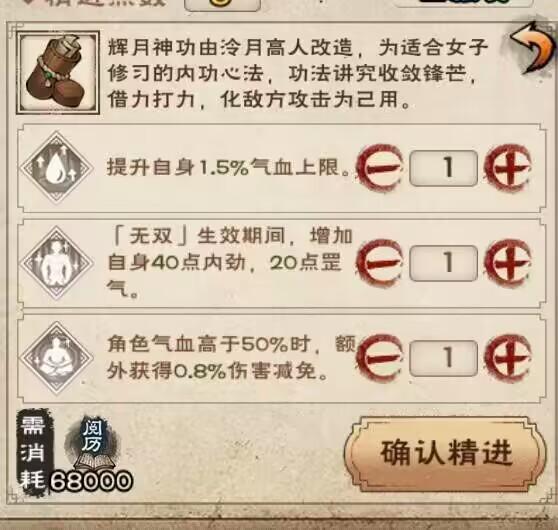Increase the 伤害减免 skill point count
Screen dimensions: 558x530
pyautogui.click(x=508, y=358)
